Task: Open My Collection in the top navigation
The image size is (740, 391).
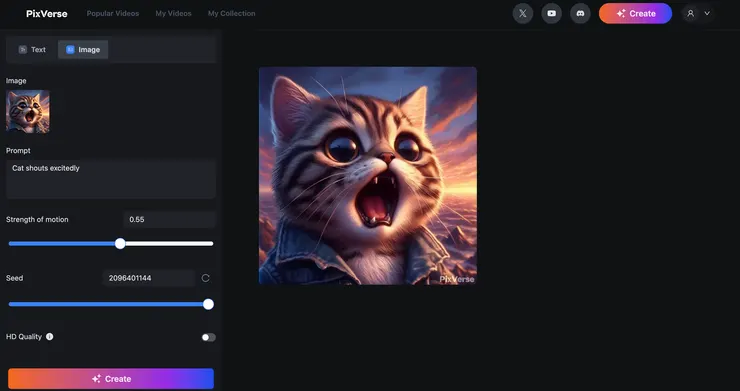Action: pyautogui.click(x=232, y=14)
